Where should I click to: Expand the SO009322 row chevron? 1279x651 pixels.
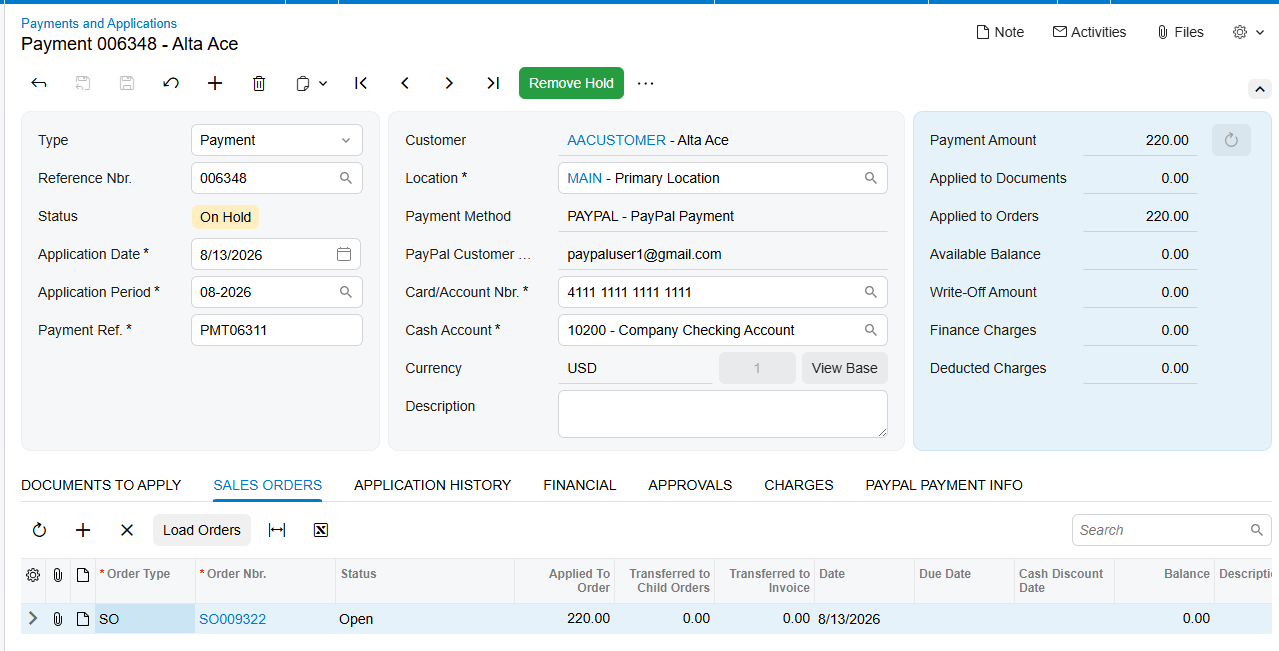coord(33,619)
